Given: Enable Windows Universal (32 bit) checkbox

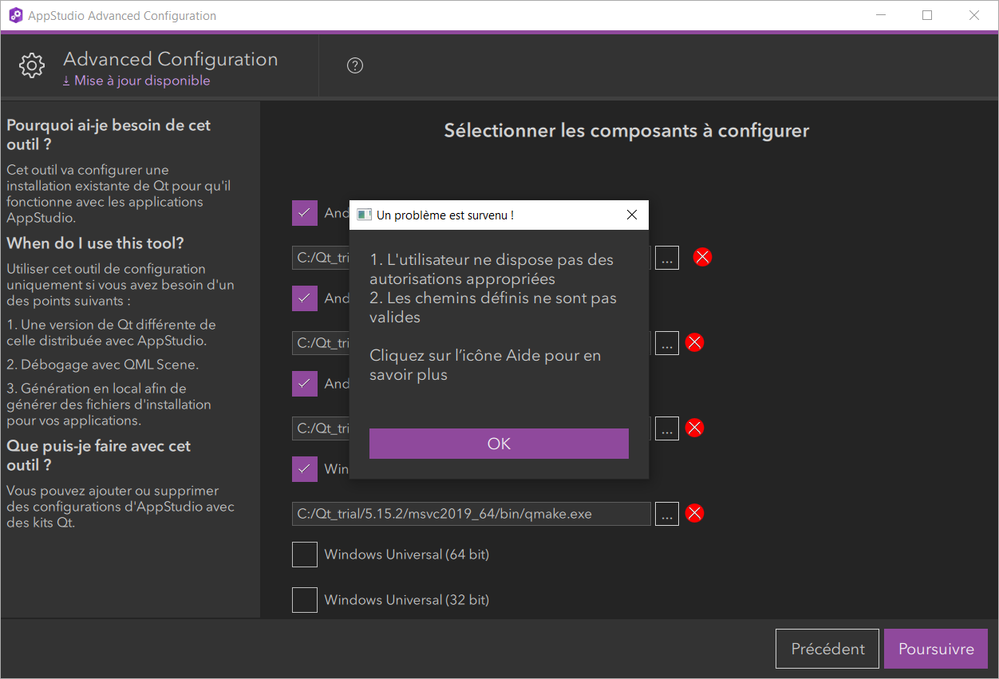Looking at the screenshot, I should click(x=304, y=600).
